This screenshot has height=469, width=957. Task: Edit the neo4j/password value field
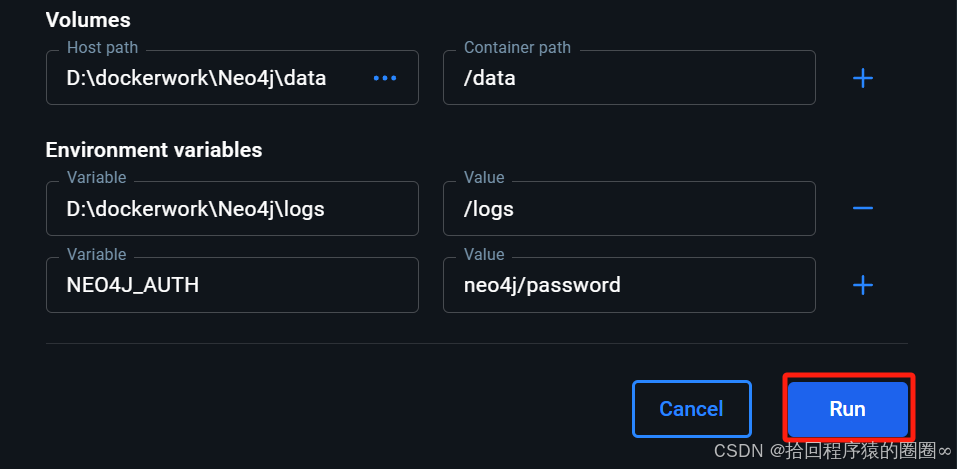628,285
